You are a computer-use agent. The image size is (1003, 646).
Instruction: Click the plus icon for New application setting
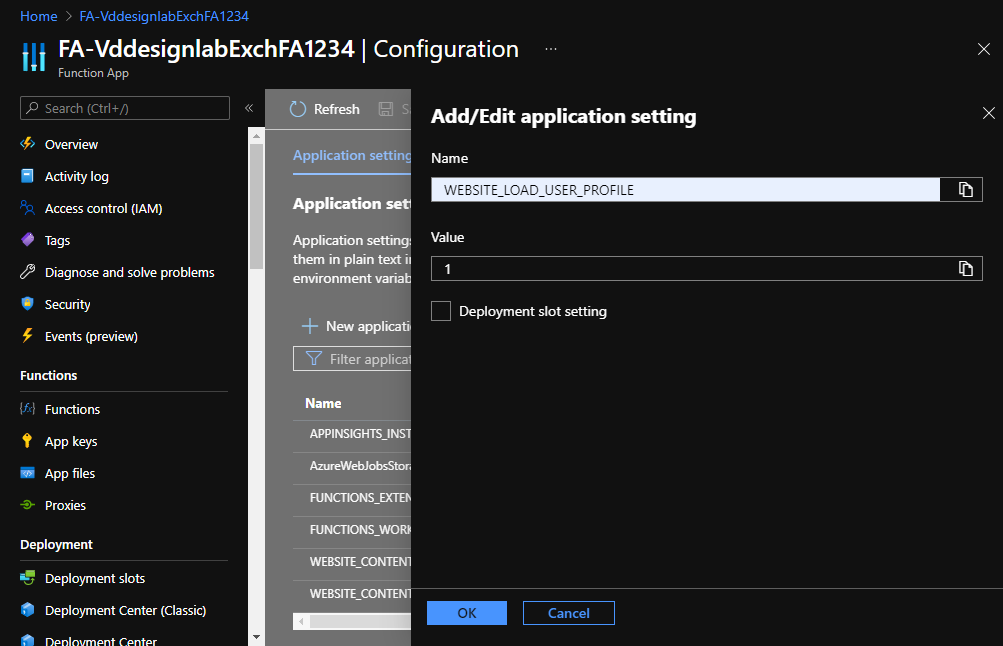310,326
